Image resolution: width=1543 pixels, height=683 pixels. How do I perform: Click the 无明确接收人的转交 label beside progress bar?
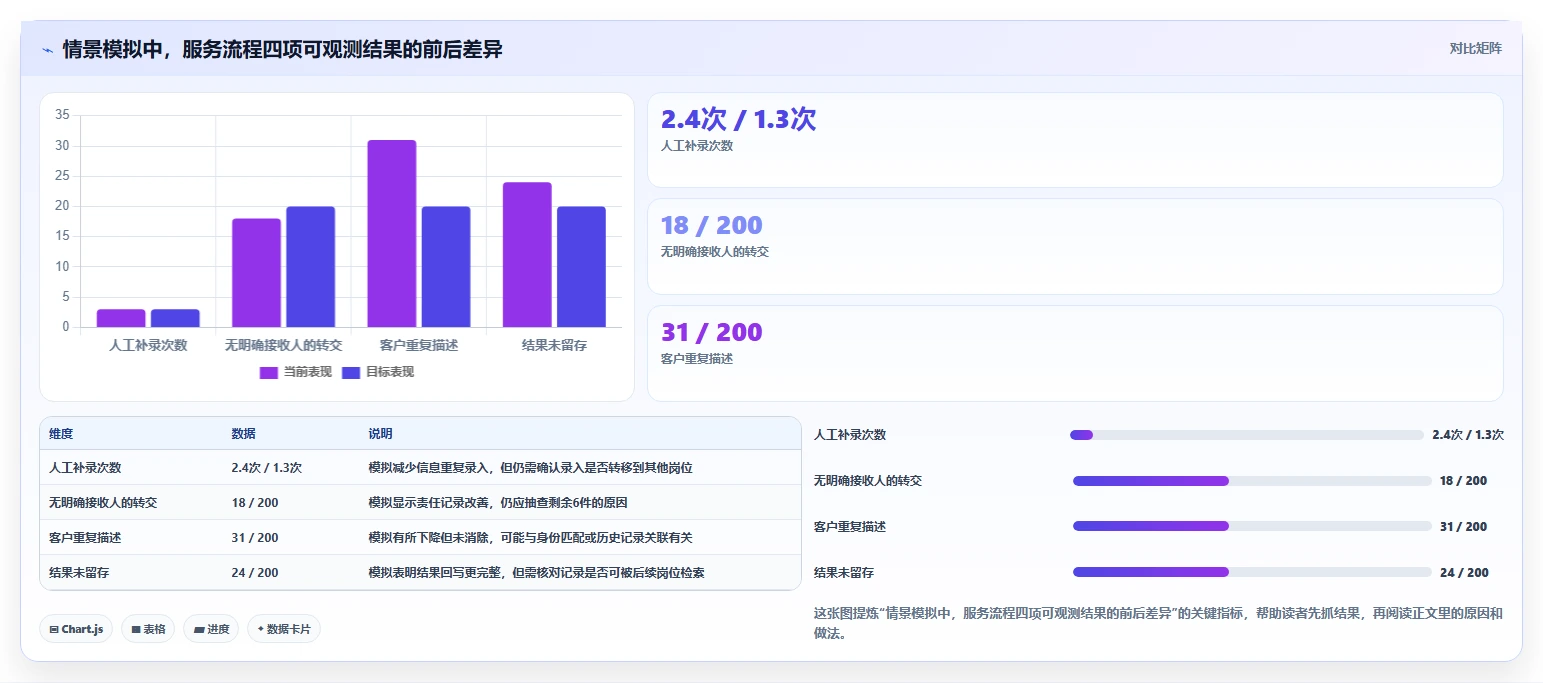click(x=868, y=481)
